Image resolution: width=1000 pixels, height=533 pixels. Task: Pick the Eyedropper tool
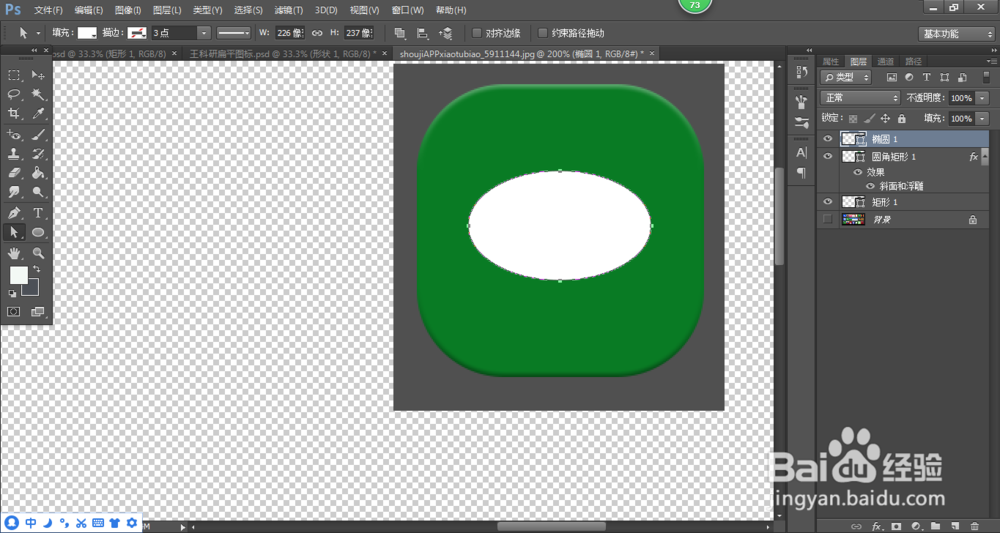point(38,114)
